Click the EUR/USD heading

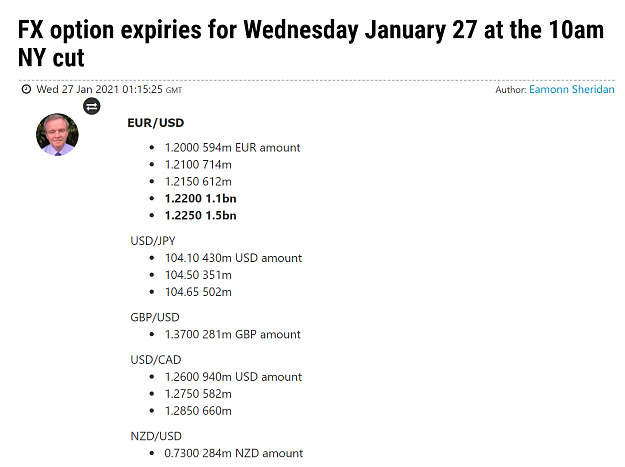click(x=155, y=123)
